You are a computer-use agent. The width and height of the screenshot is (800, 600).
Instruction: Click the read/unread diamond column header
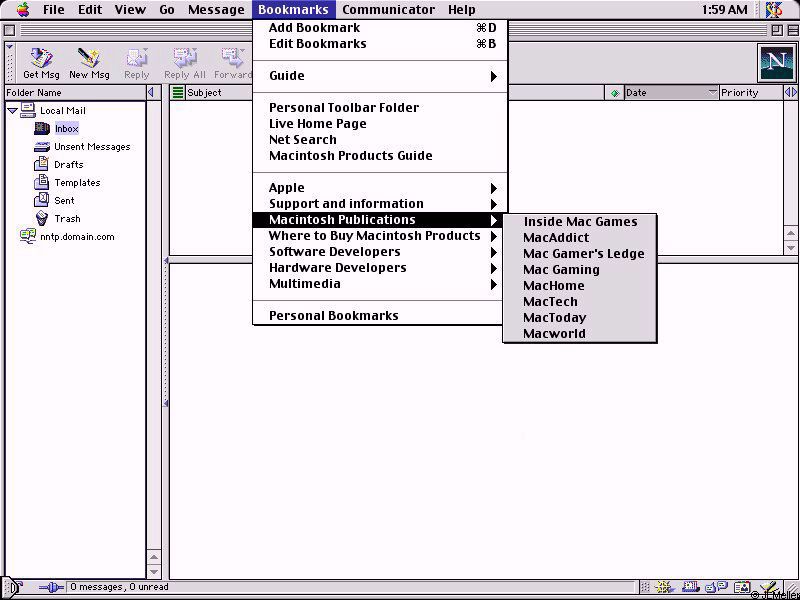point(614,93)
